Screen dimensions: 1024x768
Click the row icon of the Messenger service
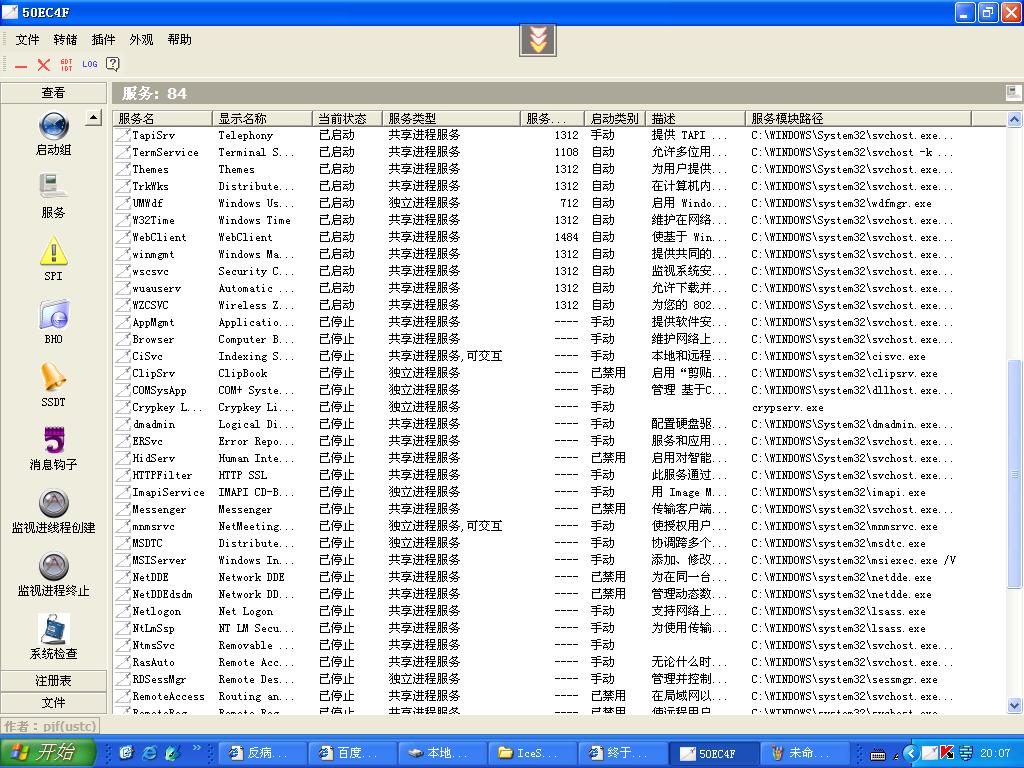[122, 509]
